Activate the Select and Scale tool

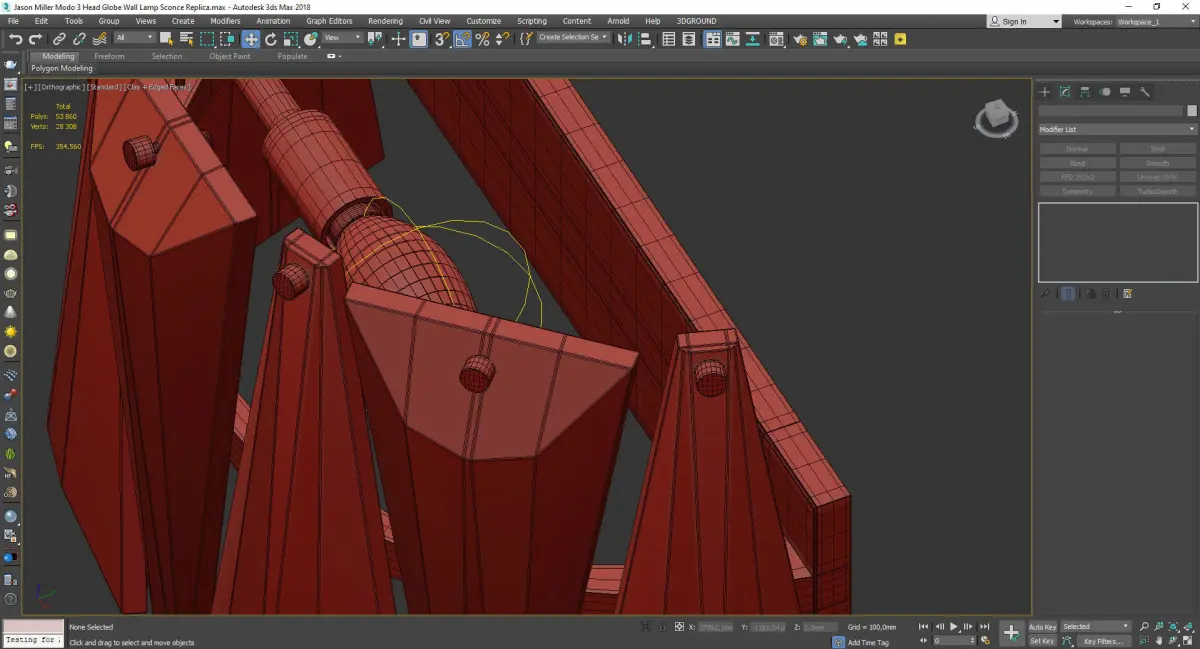pos(290,39)
